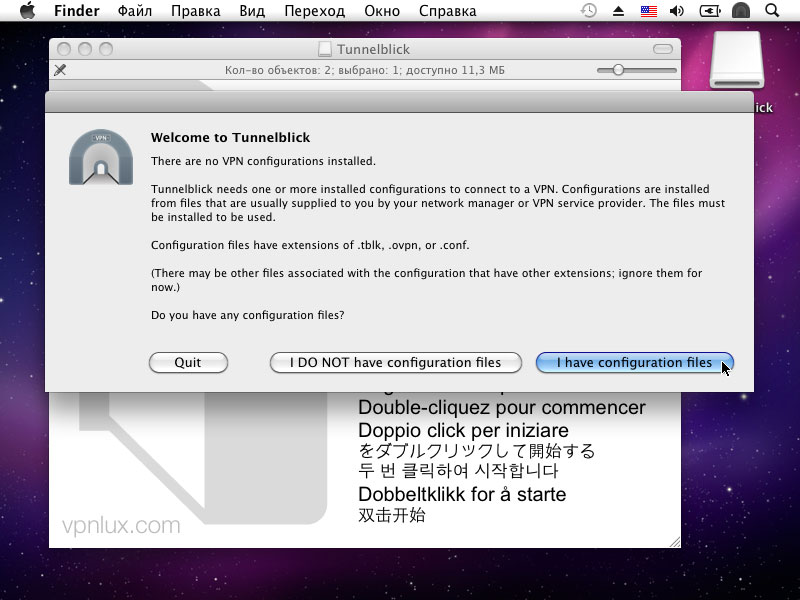The image size is (800, 600).
Task: Click the Tunnelblick disk volume desktop icon
Action: (737, 60)
